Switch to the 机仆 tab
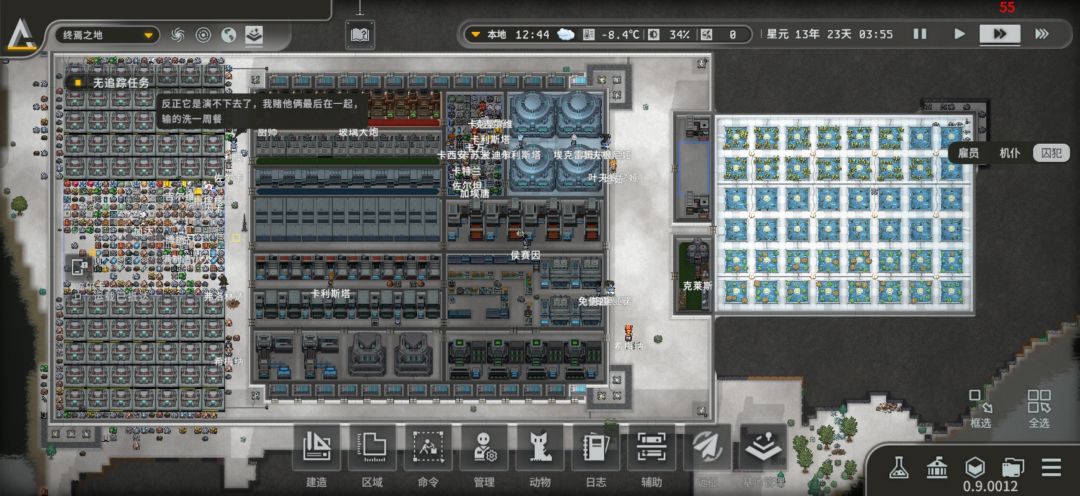Viewport: 1080px width, 496px height. (x=1009, y=154)
